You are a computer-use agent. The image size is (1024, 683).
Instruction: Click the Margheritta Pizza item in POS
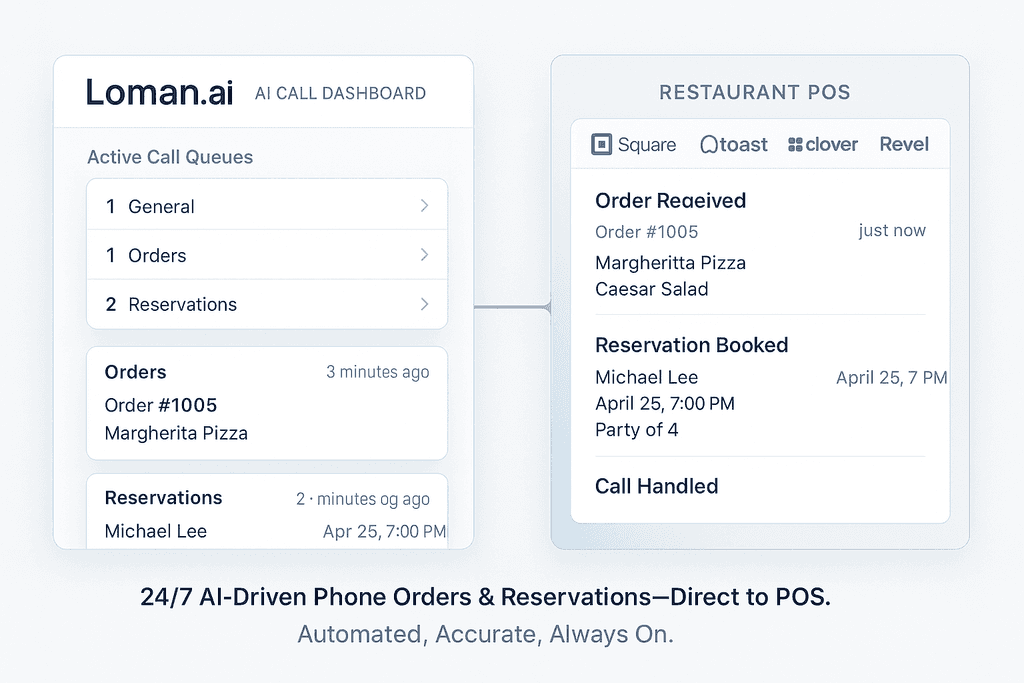tap(670, 263)
